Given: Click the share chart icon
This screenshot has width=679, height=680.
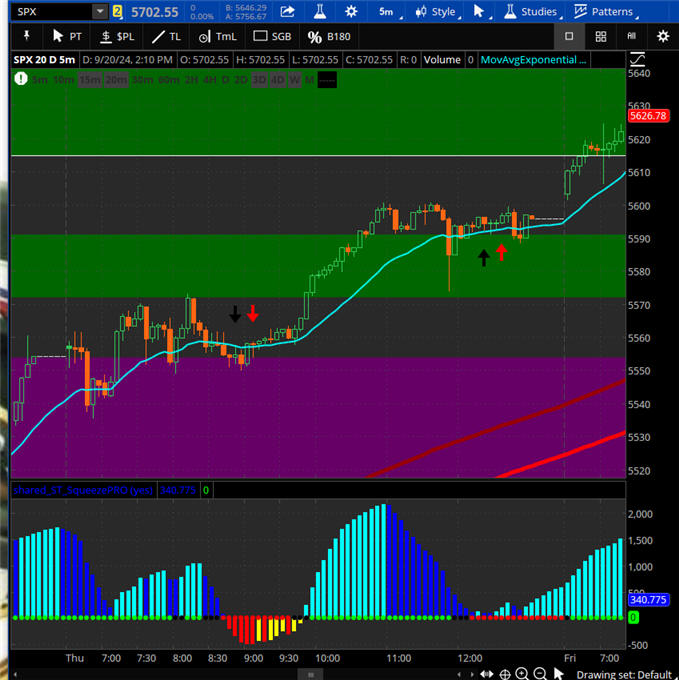Looking at the screenshot, I should point(287,12).
